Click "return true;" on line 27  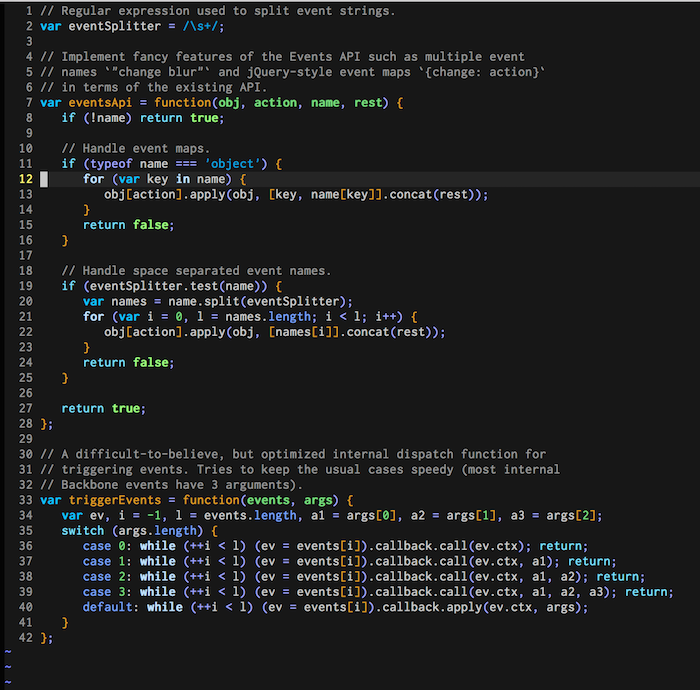coord(104,408)
